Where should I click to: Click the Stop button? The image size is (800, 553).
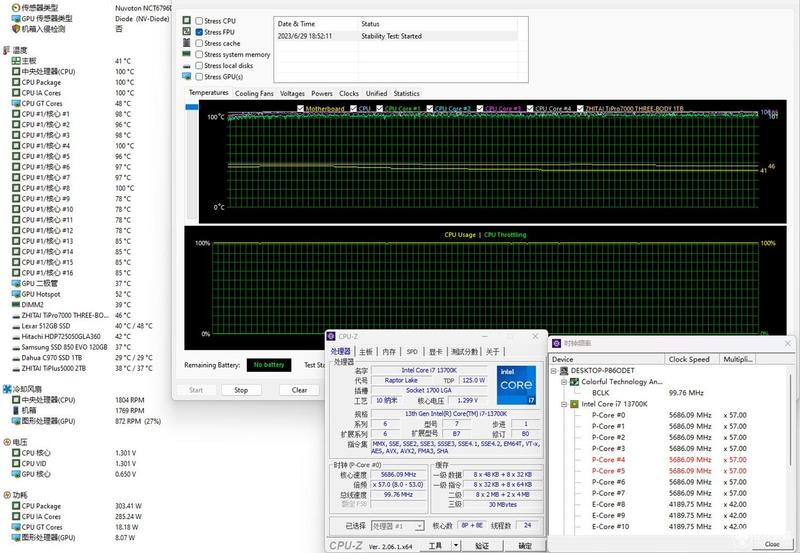[241, 390]
